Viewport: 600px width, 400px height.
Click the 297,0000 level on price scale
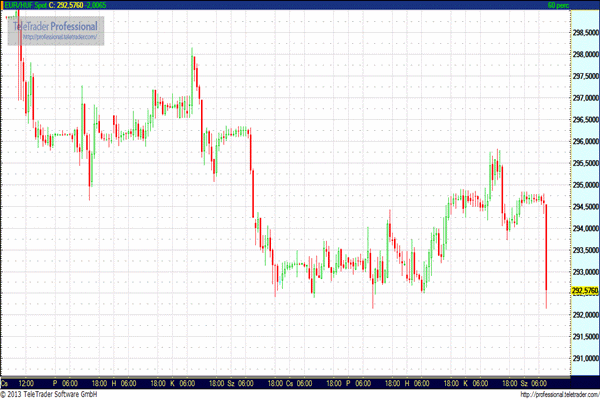pos(584,97)
